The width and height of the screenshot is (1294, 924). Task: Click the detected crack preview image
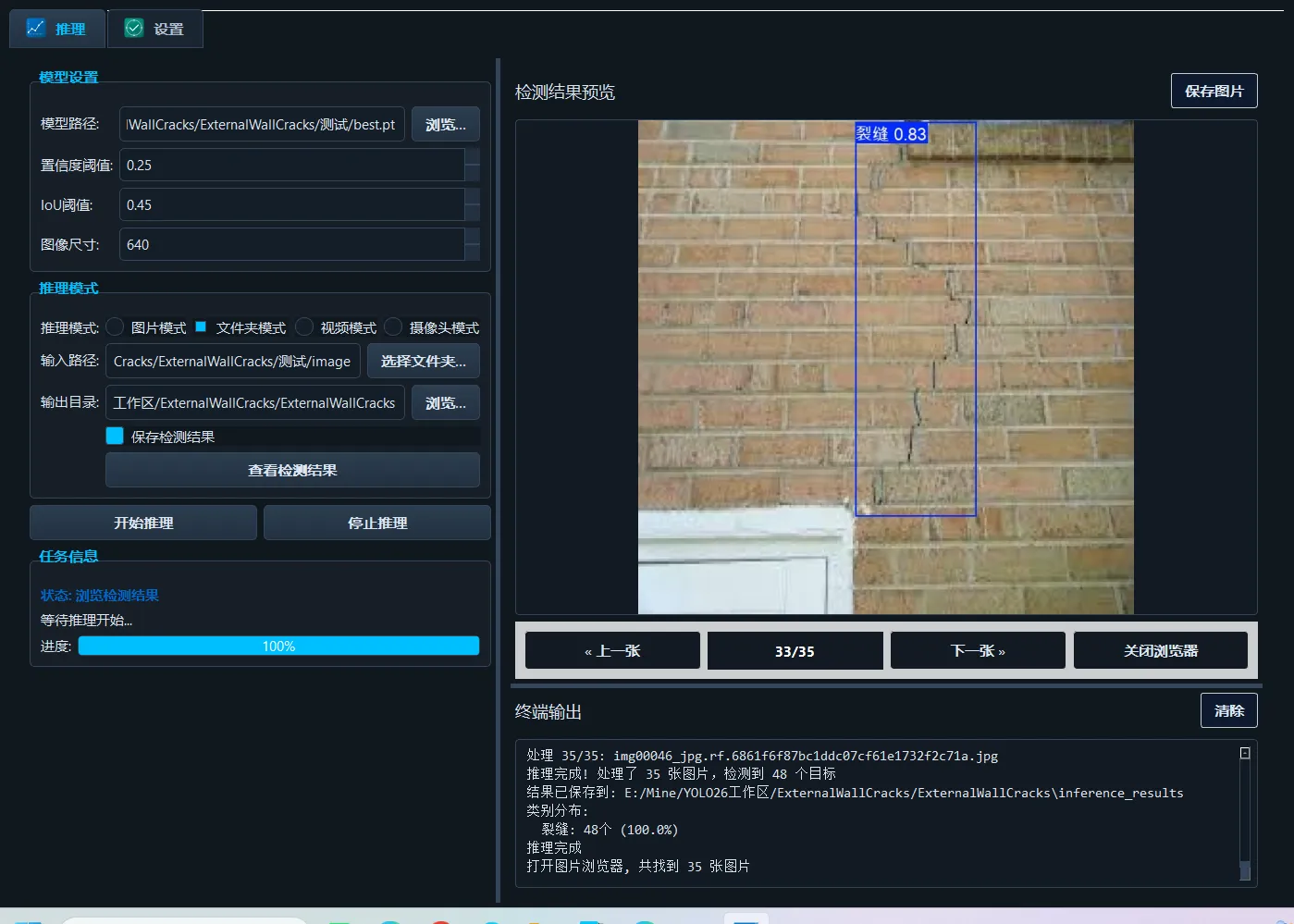885,367
